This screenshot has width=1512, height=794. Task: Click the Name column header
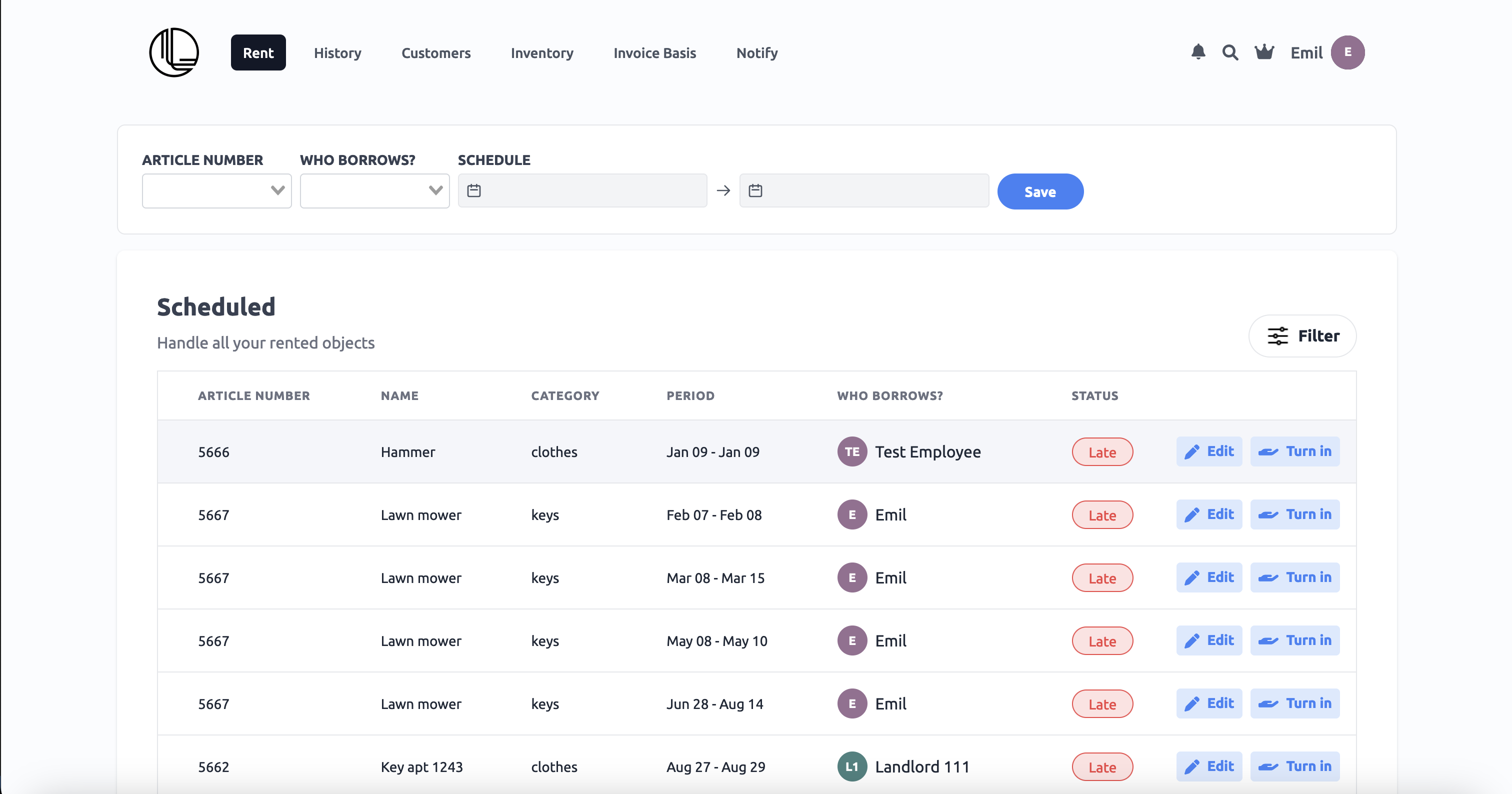399,395
